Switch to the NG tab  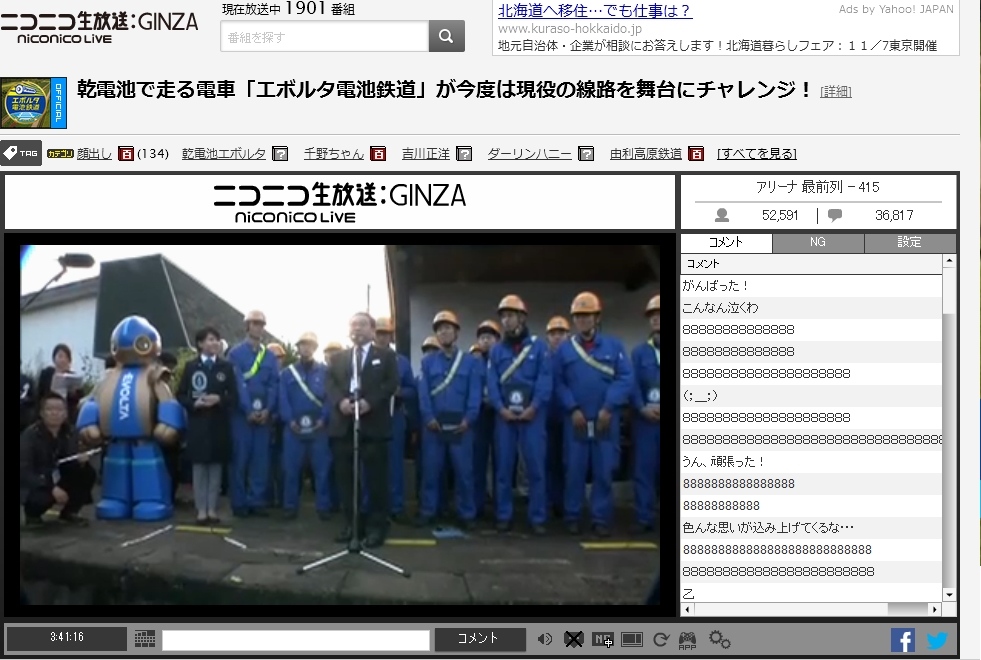[x=818, y=243]
